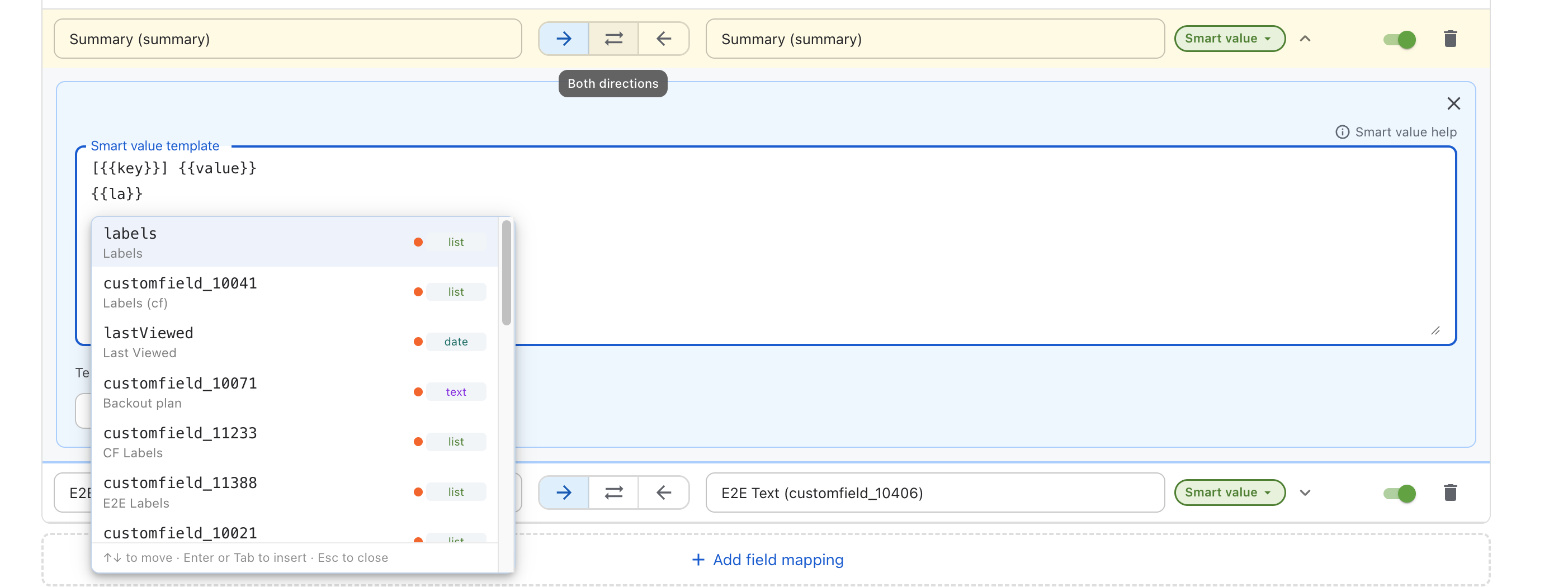Screen dimensions: 1568x587
Task: Choose the lastViewed suggestion
Action: (x=295, y=342)
